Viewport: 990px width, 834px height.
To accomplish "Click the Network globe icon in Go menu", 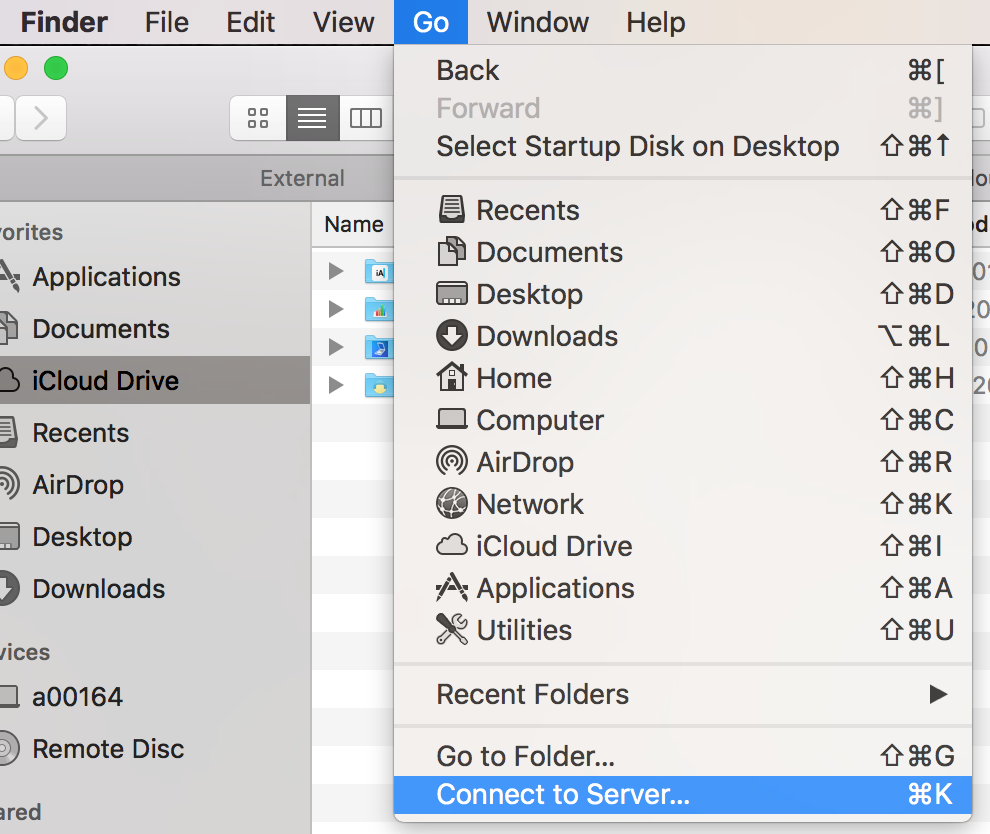I will [x=451, y=504].
